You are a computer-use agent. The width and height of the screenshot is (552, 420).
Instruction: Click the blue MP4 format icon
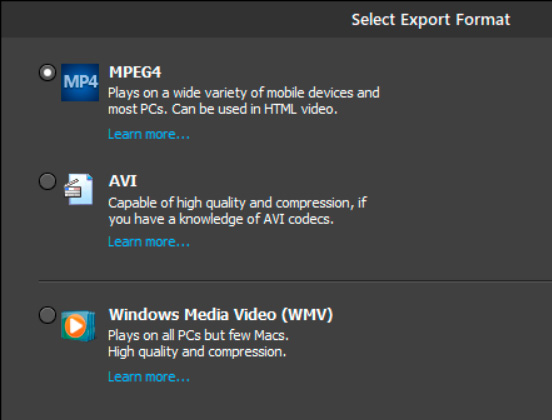[80, 82]
